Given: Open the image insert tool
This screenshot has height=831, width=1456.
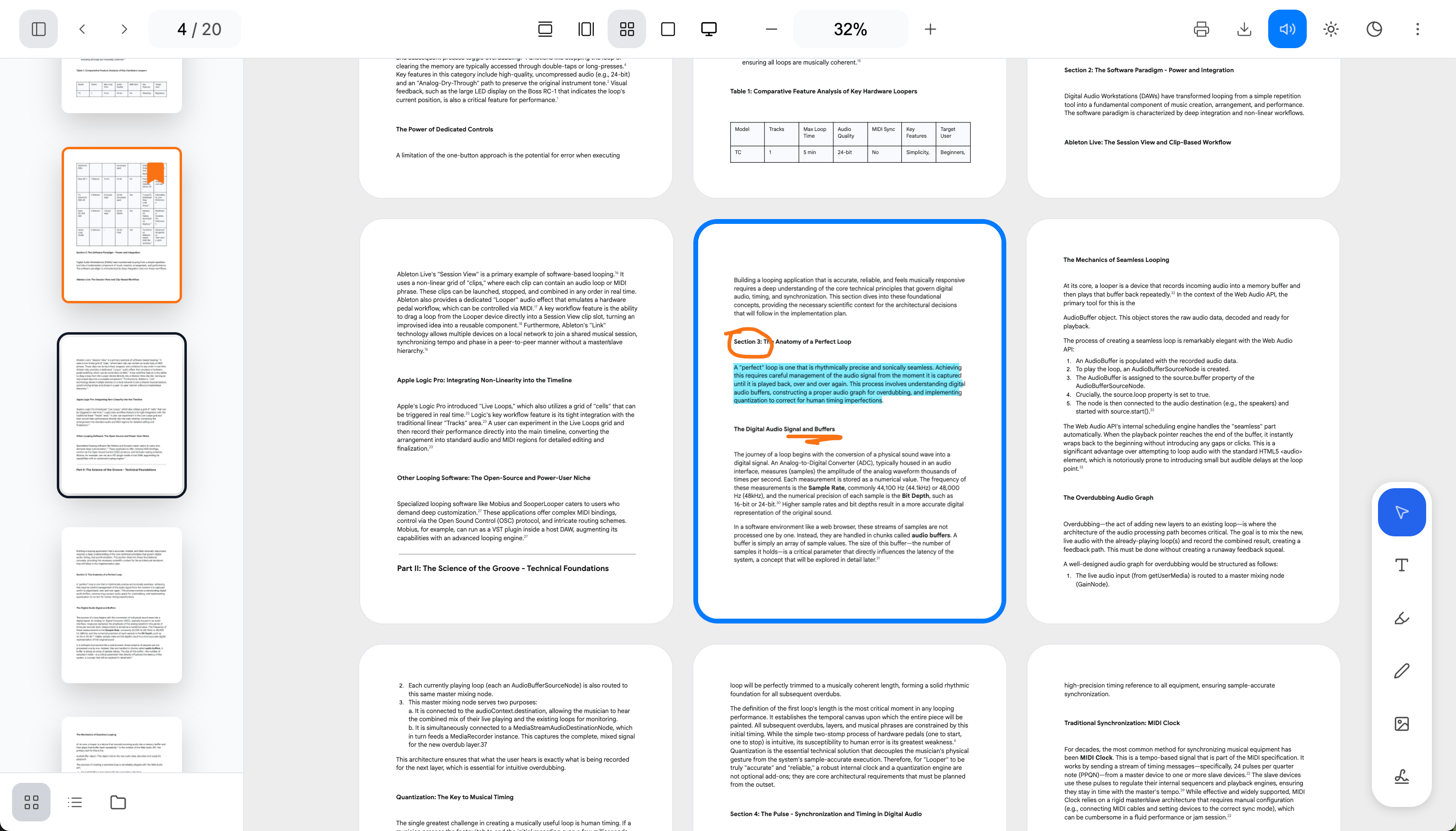Looking at the screenshot, I should click(x=1403, y=723).
